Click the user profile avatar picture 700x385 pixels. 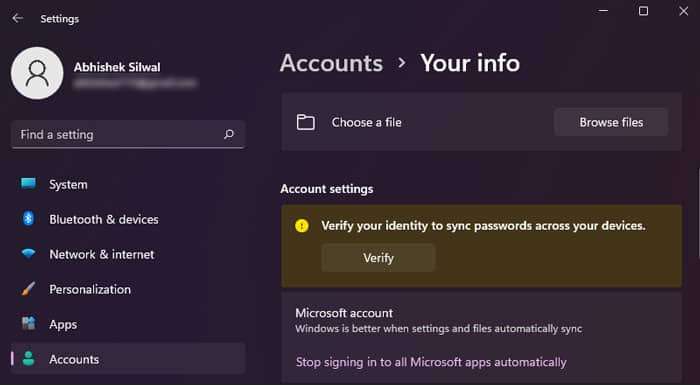37,73
